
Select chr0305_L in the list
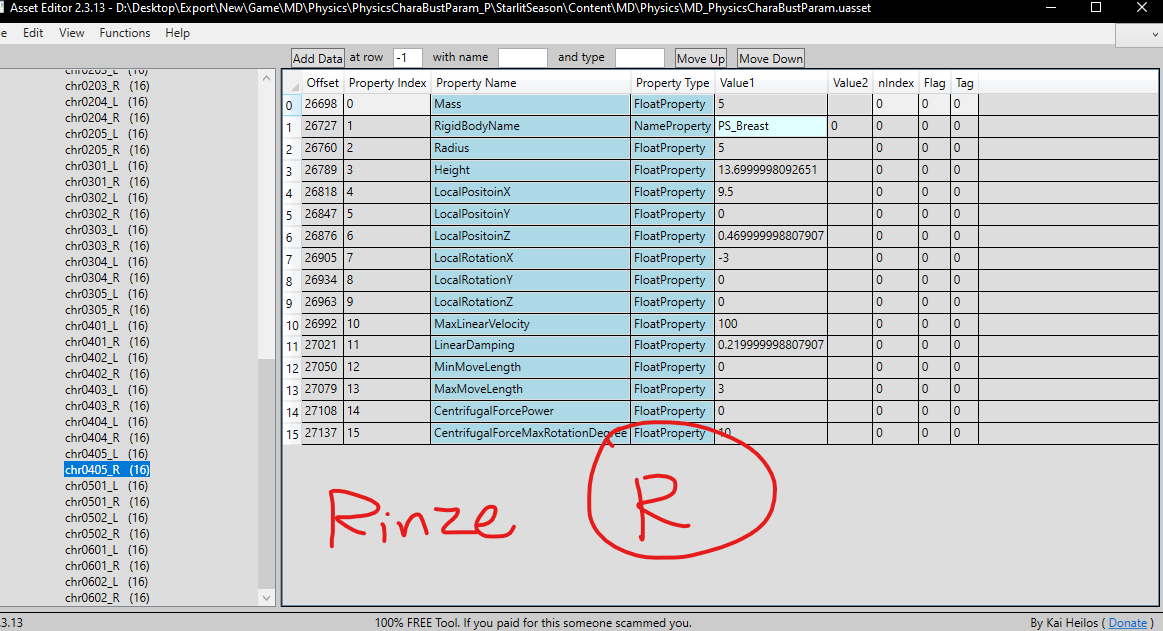107,294
